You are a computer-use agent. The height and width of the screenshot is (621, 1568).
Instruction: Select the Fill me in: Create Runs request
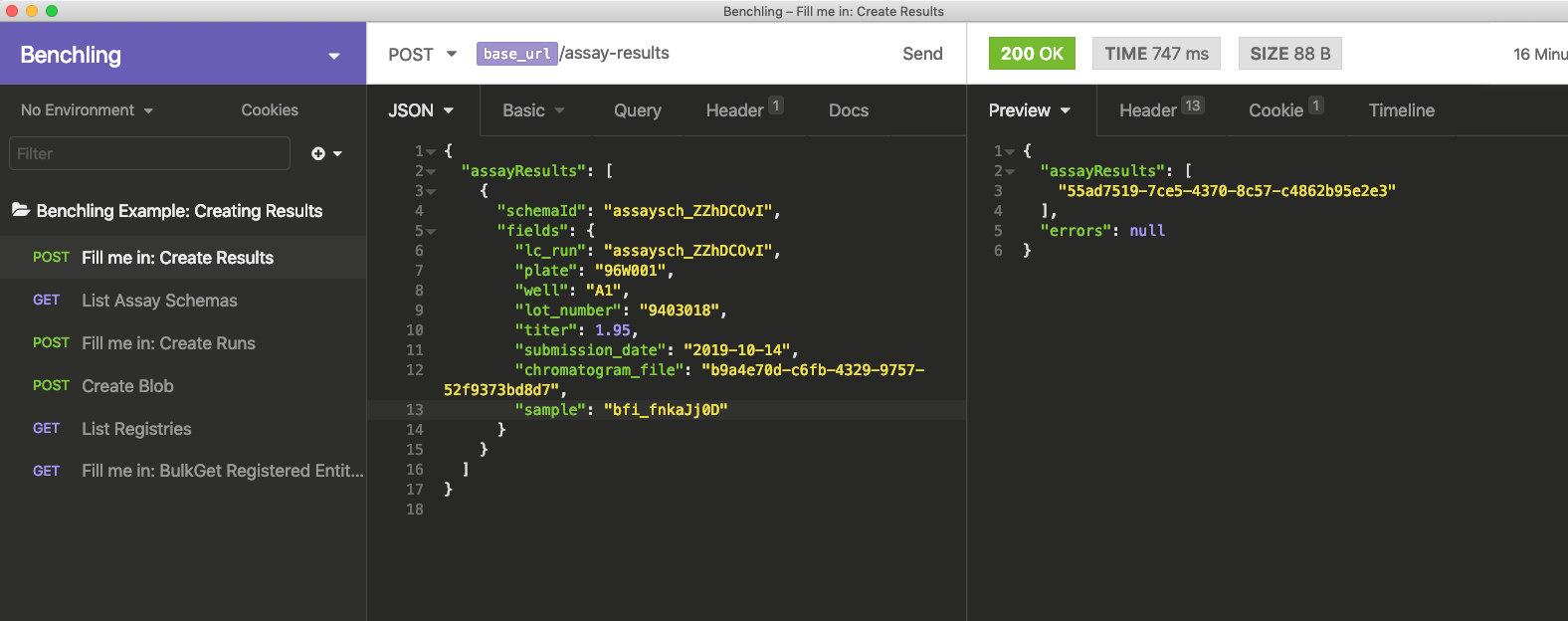[x=183, y=343]
